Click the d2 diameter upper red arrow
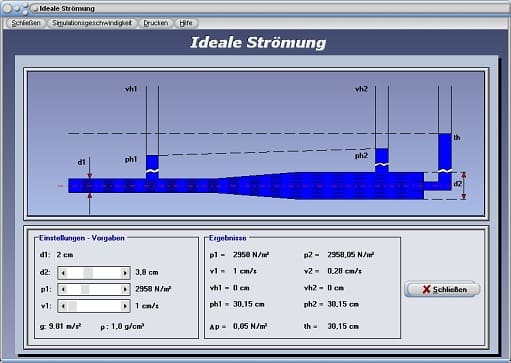Screen dimensions: 511x363 [463, 175]
